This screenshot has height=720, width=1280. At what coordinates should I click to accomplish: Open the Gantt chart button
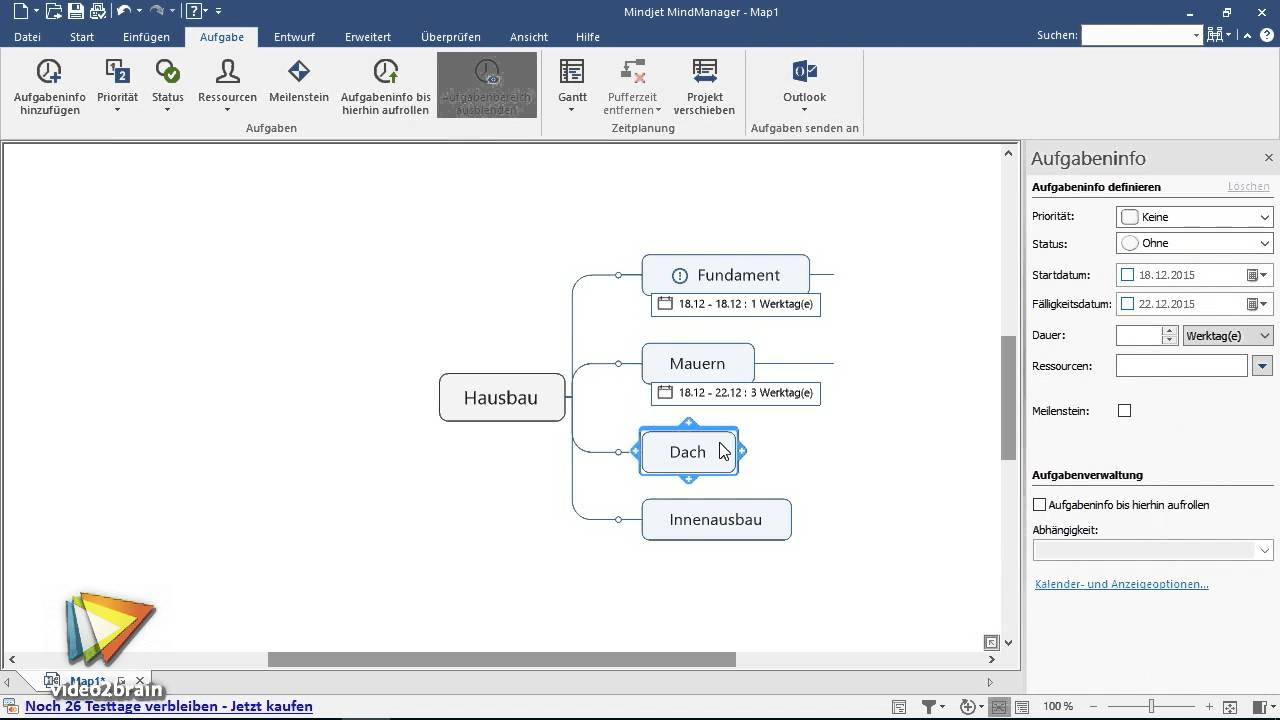tap(572, 86)
